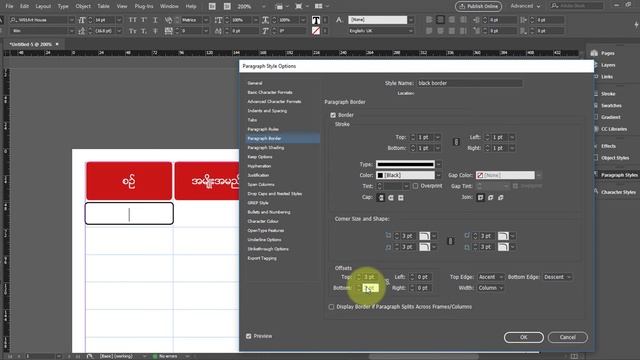Viewport: 640px width, 360px height.
Task: Click Cancel button in dialog
Action: tap(568, 338)
